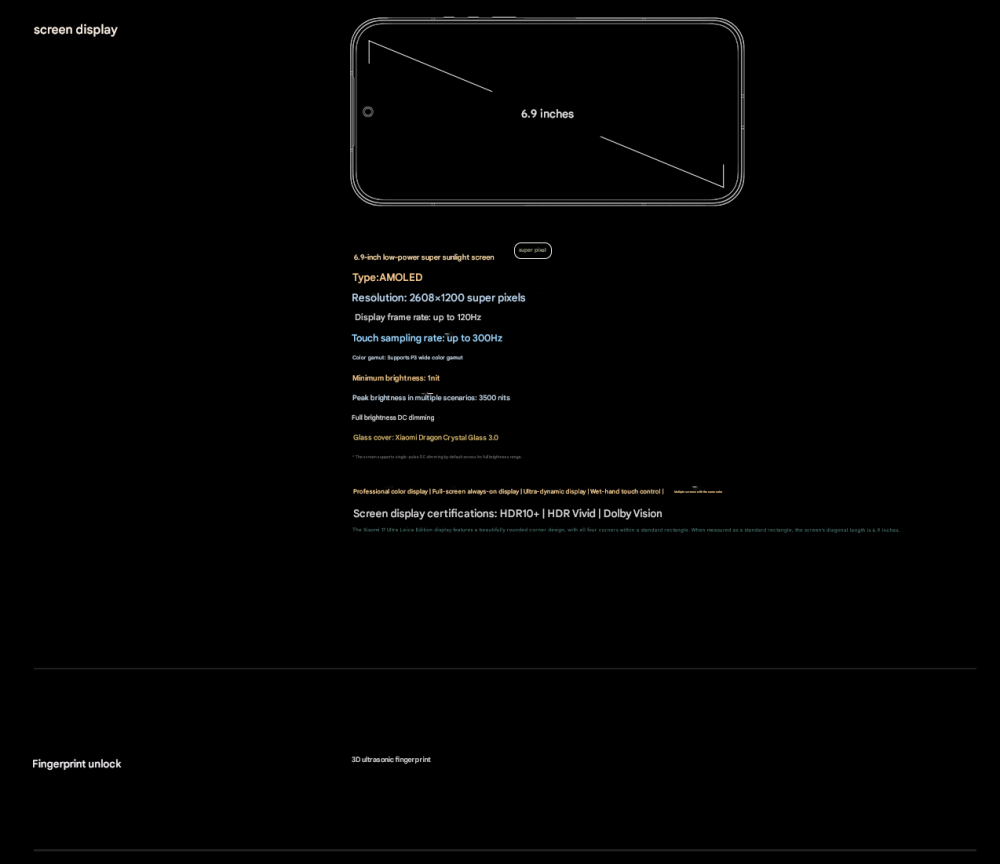Click the Resolution 2608×1200 super pixels line

tap(438, 298)
